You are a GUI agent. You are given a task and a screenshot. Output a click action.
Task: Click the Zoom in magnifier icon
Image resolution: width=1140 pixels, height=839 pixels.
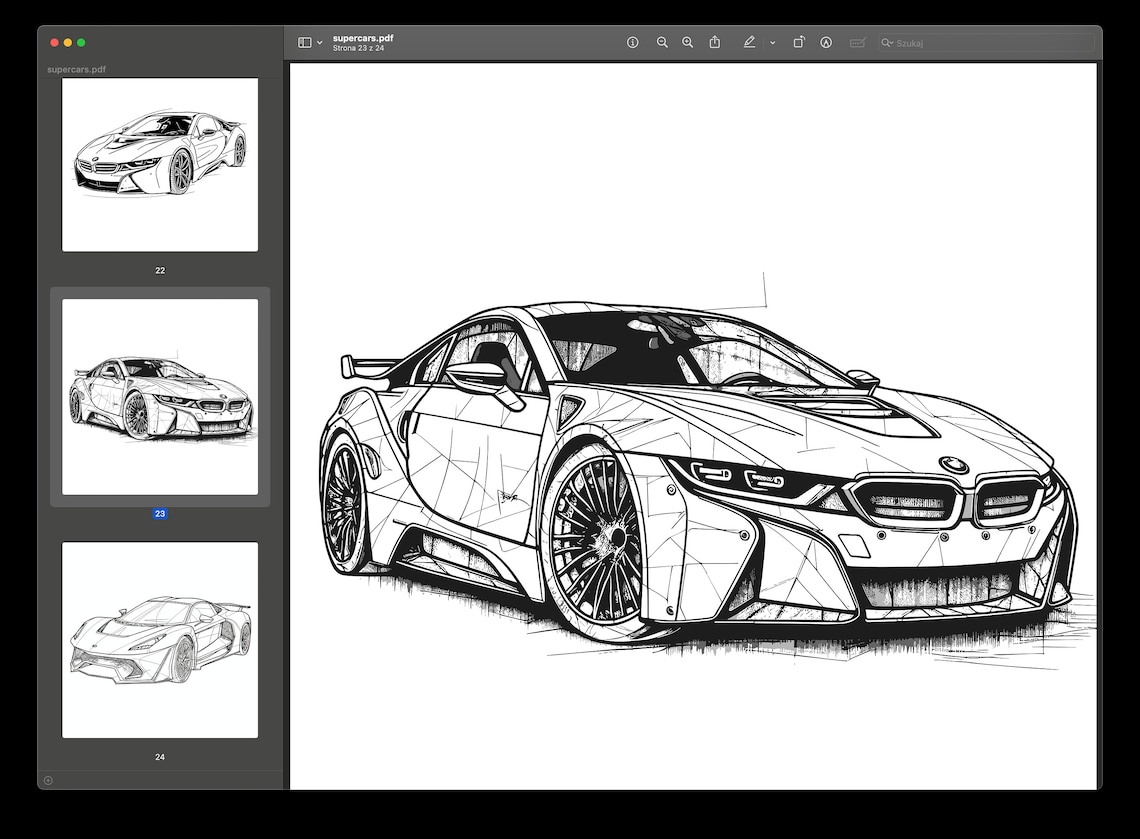(x=687, y=42)
